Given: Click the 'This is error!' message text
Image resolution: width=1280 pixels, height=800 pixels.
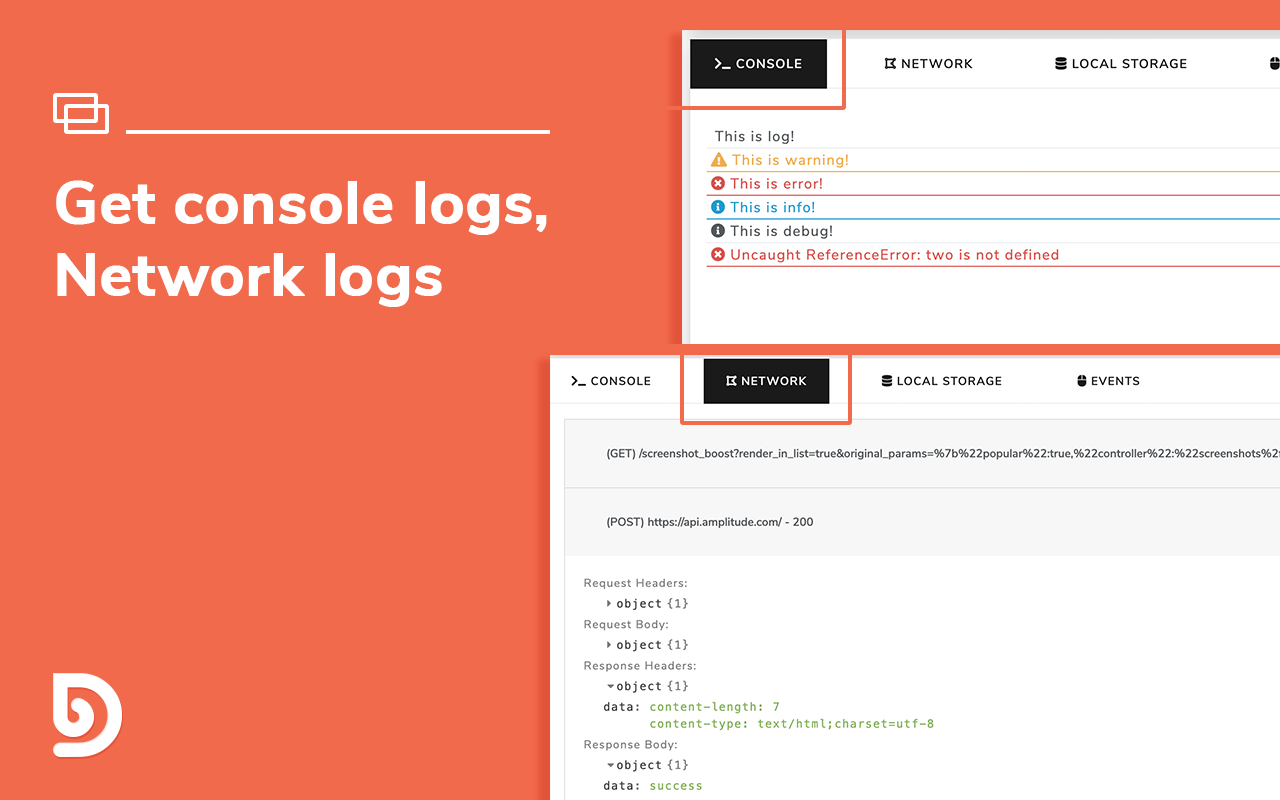Looking at the screenshot, I should pyautogui.click(x=777, y=184).
